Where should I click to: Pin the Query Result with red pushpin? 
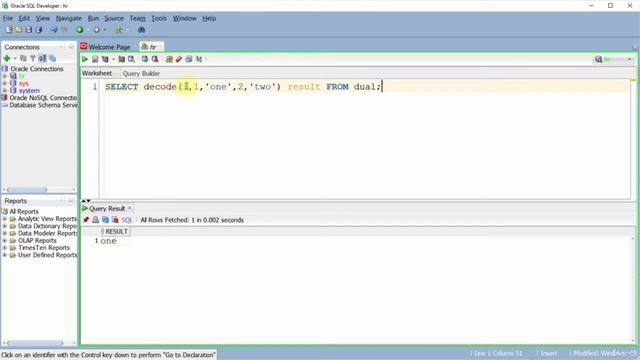point(86,220)
